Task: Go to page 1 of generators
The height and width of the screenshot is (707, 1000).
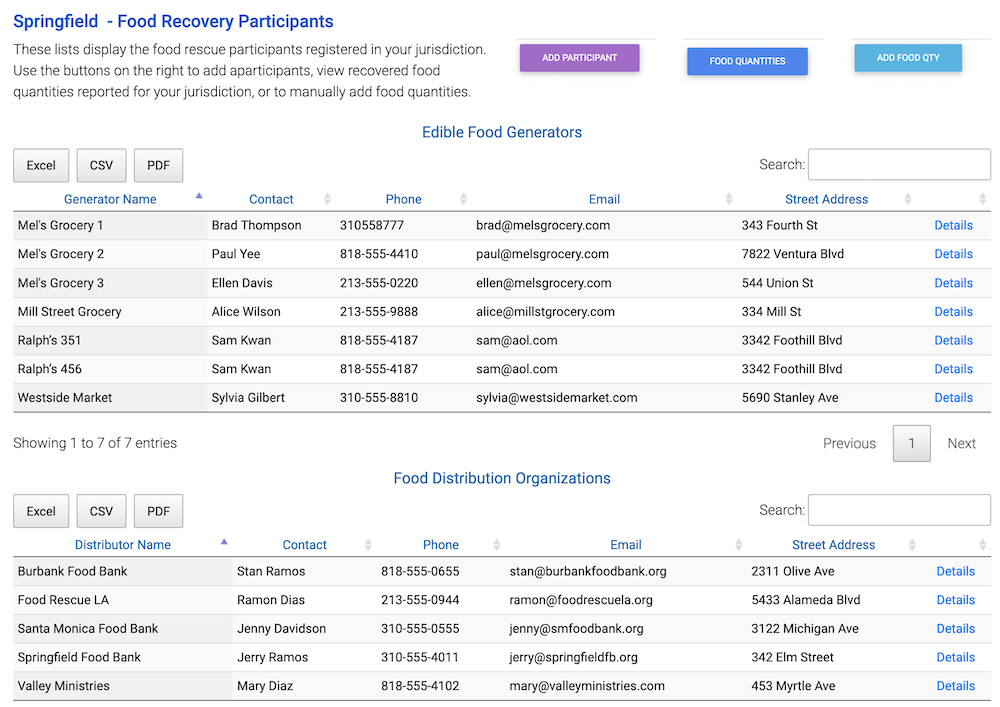Action: click(x=911, y=444)
